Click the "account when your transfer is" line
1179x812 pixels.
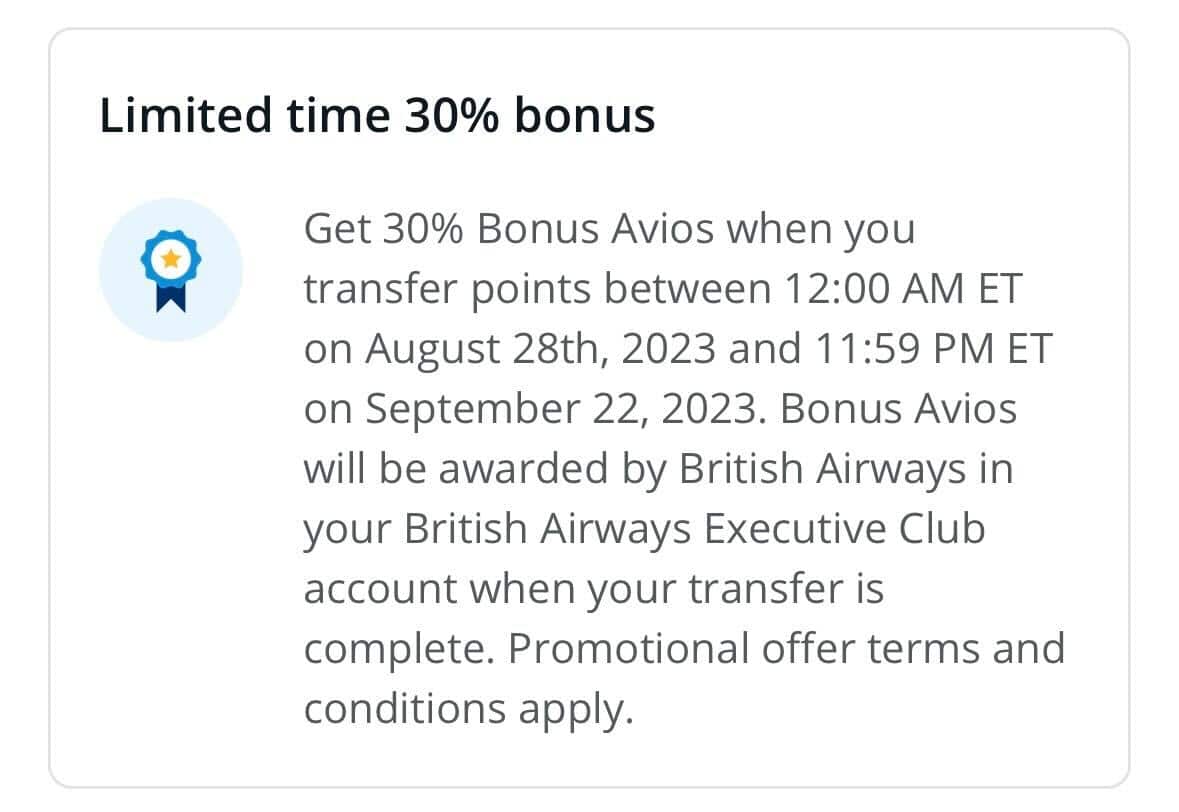[594, 589]
